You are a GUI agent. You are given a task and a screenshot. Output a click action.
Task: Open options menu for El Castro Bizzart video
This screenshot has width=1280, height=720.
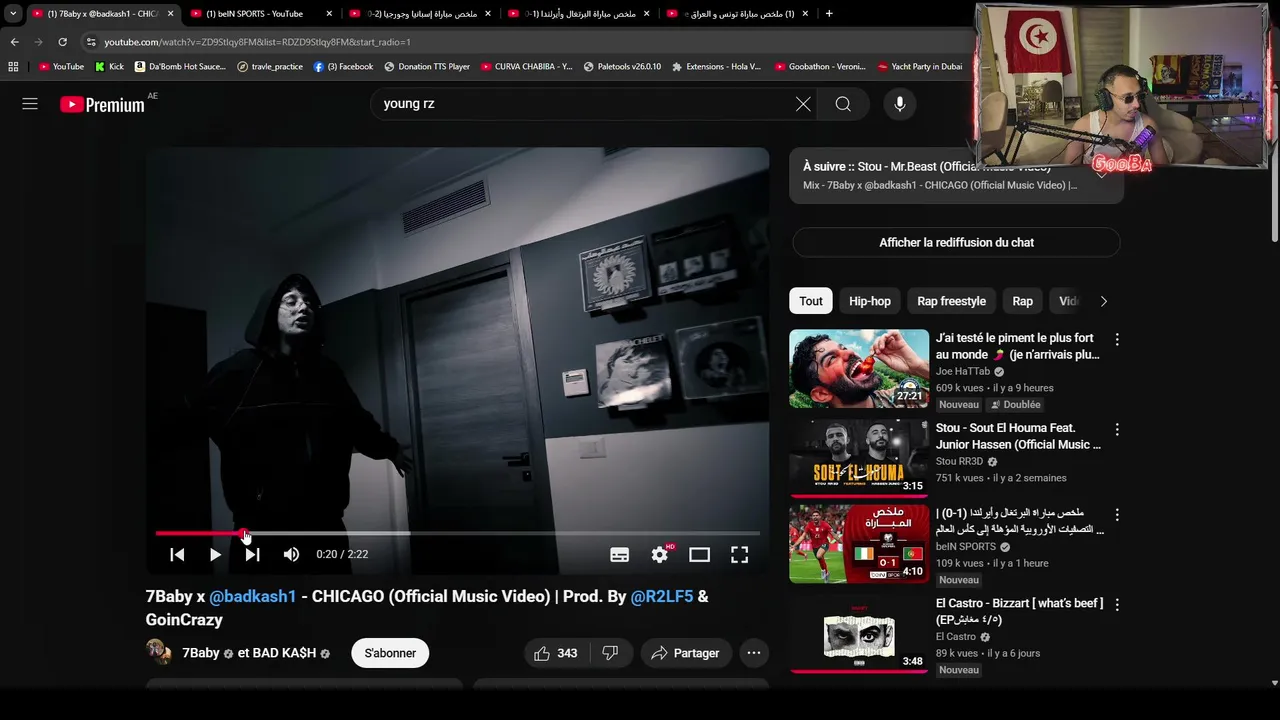click(x=1117, y=605)
